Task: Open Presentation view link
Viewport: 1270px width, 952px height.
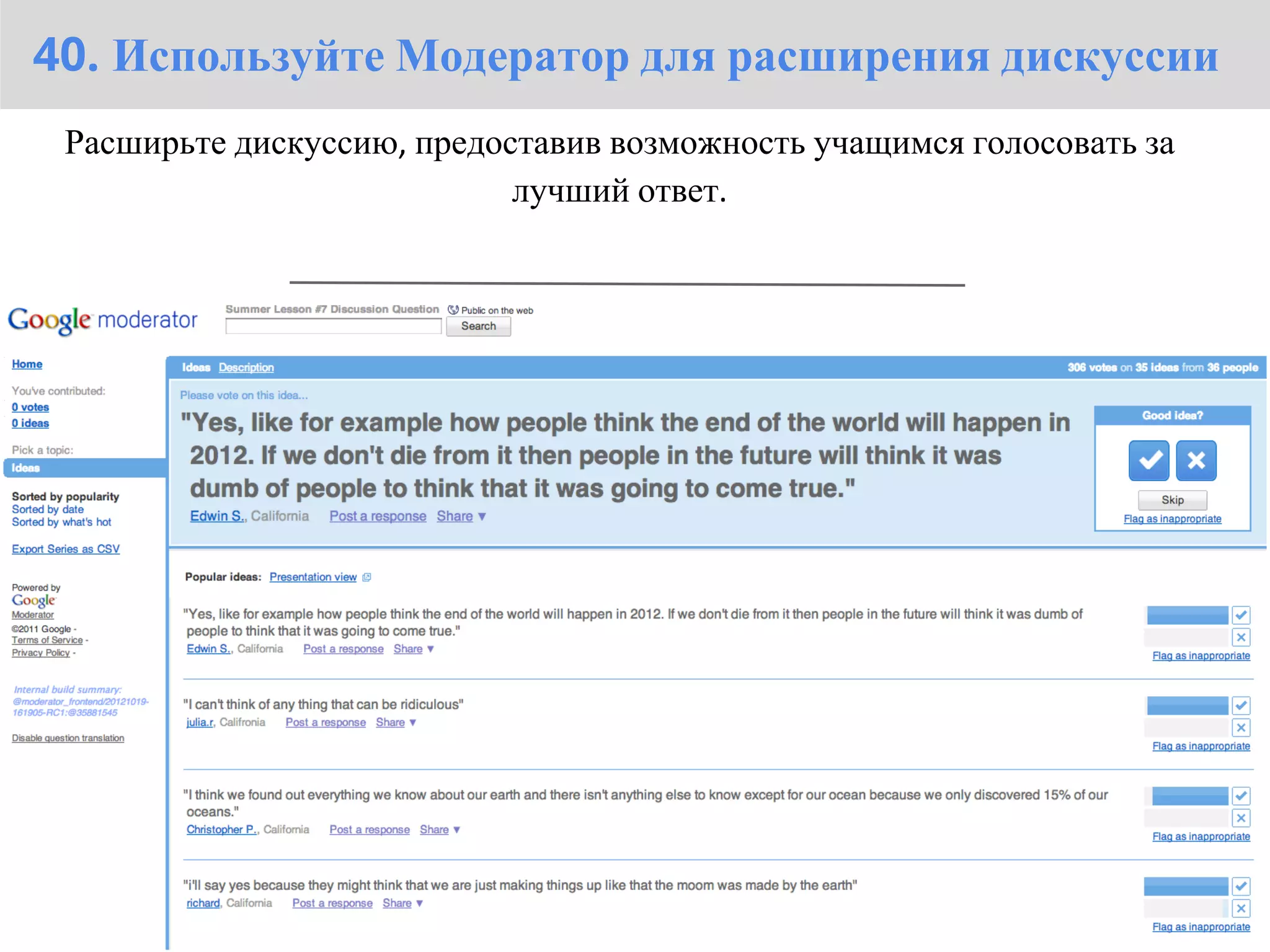Action: tap(313, 577)
